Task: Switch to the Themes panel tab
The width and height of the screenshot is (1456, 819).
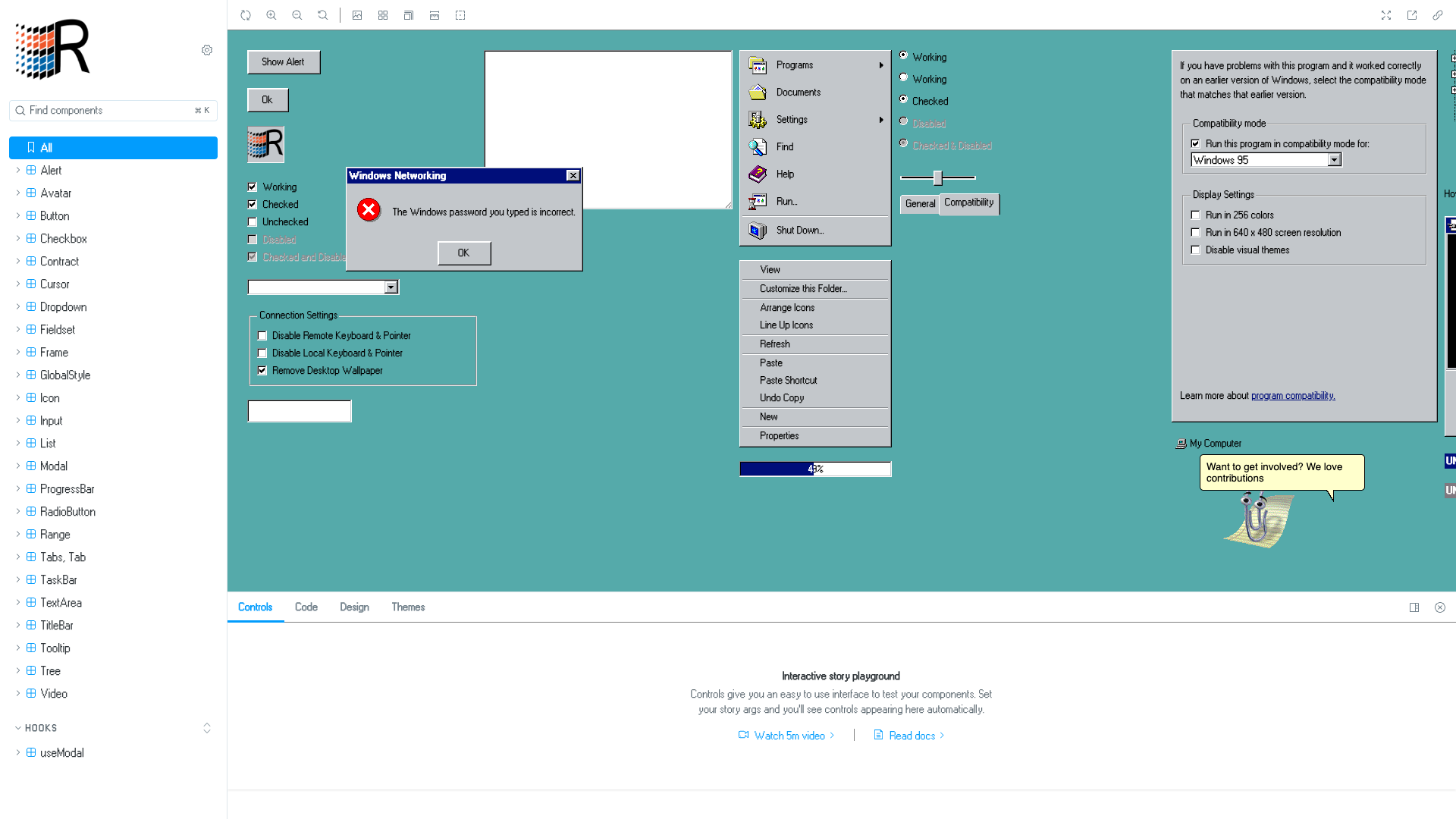Action: point(408,607)
